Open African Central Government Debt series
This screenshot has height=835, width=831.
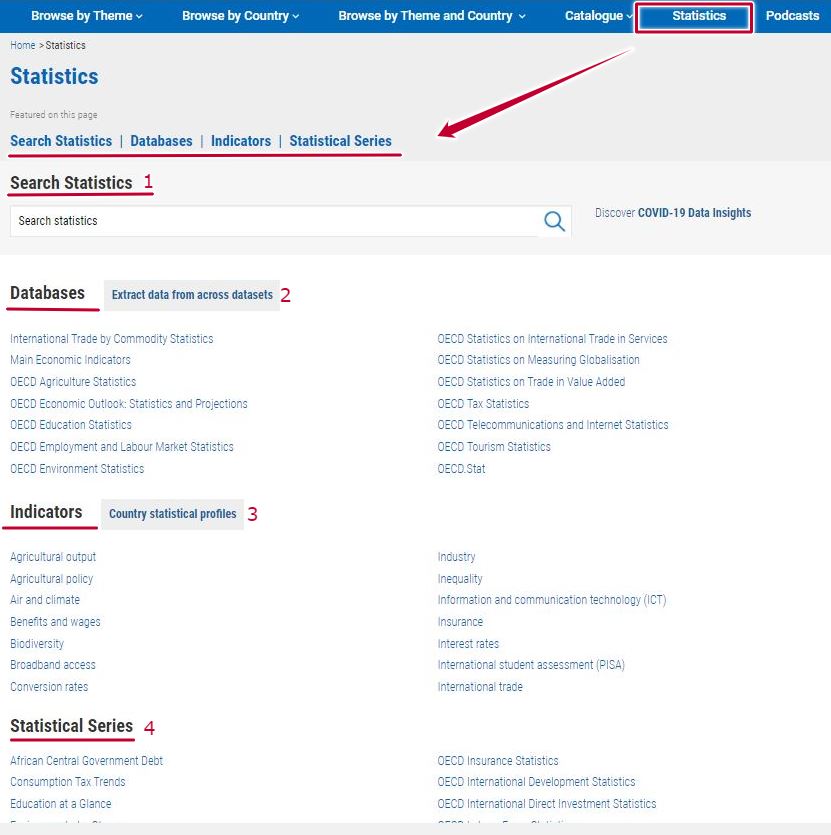tap(87, 761)
